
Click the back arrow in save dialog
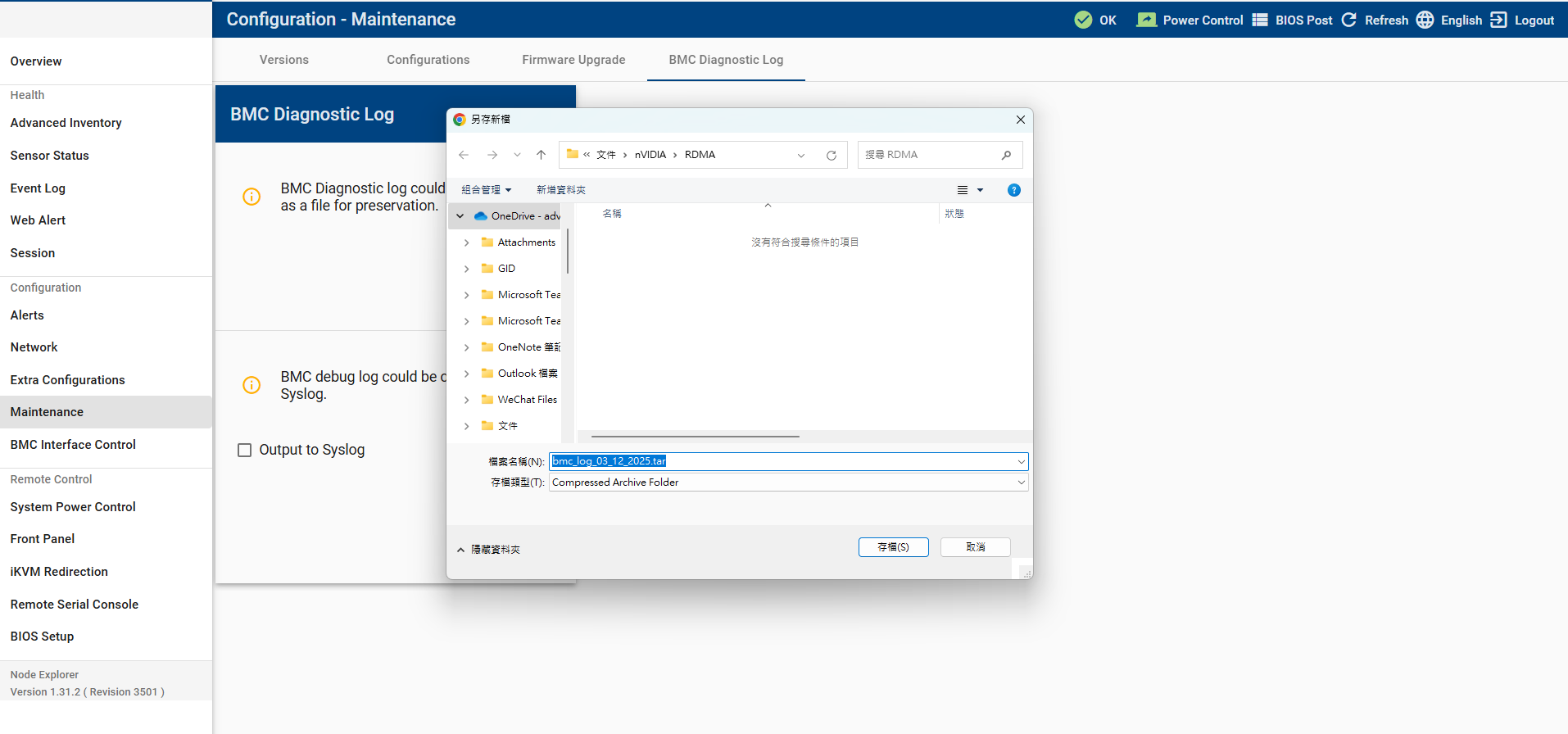464,155
